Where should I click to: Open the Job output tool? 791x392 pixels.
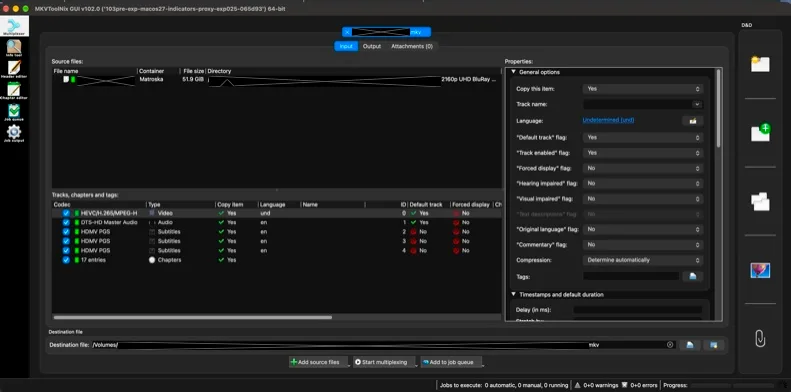[x=14, y=134]
